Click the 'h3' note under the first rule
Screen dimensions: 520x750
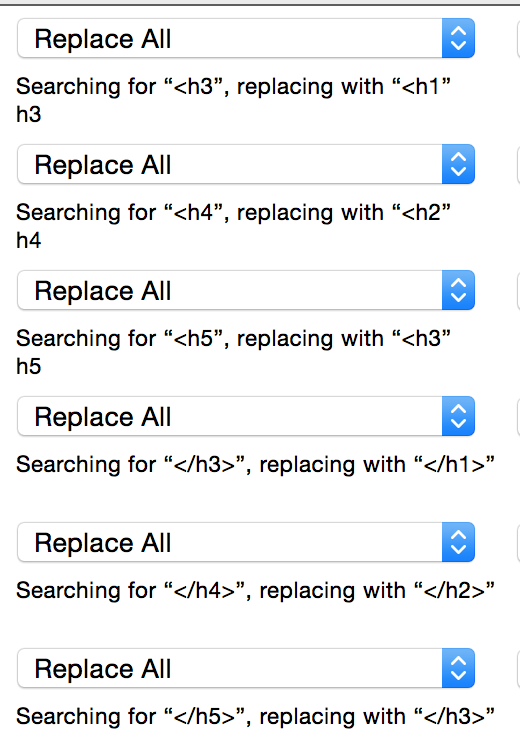[29, 115]
